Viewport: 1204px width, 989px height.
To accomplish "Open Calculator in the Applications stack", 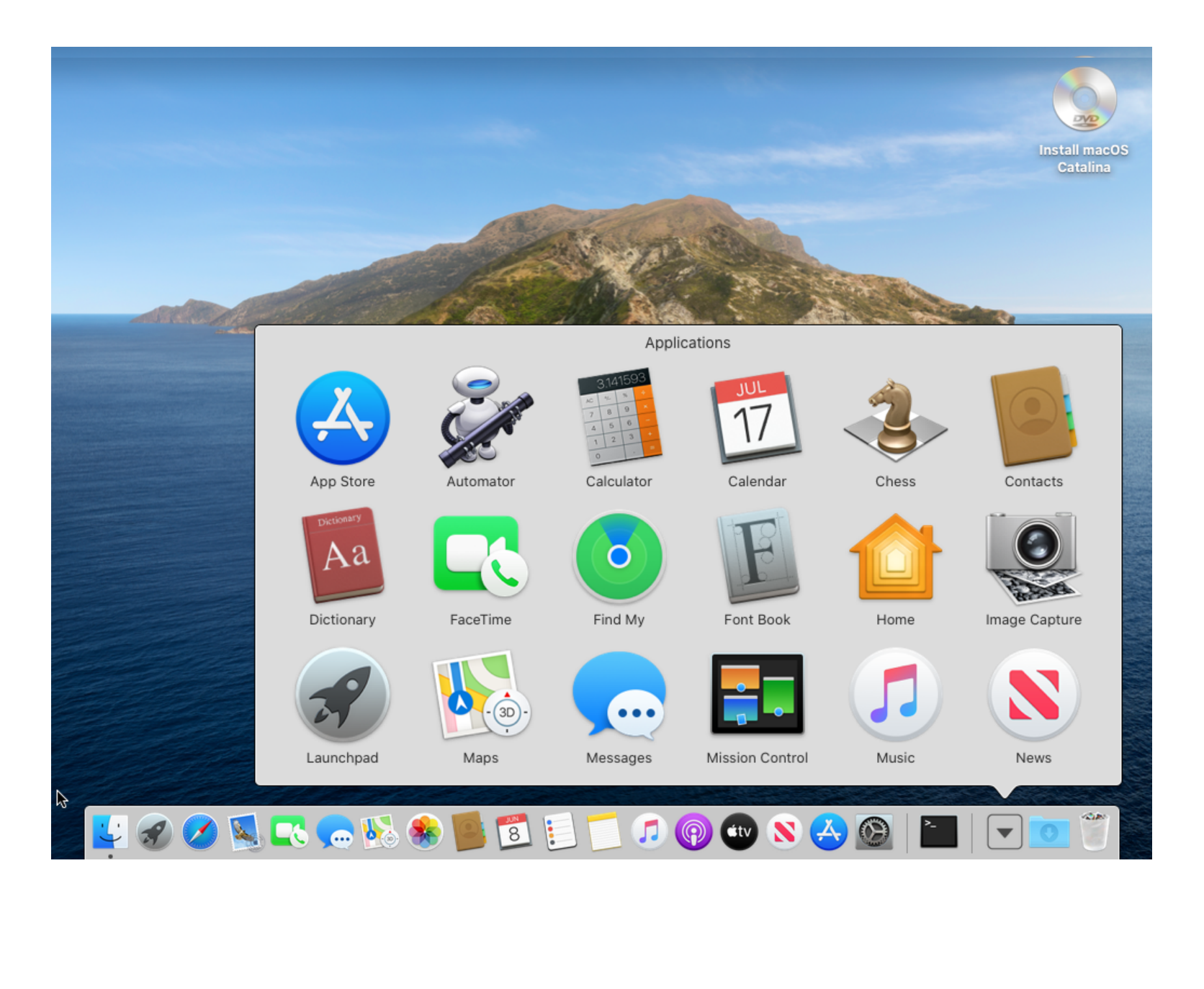I will point(619,417).
